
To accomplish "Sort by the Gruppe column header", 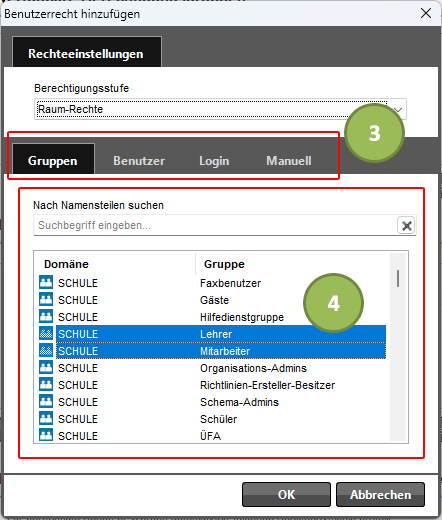I will pyautogui.click(x=224, y=264).
